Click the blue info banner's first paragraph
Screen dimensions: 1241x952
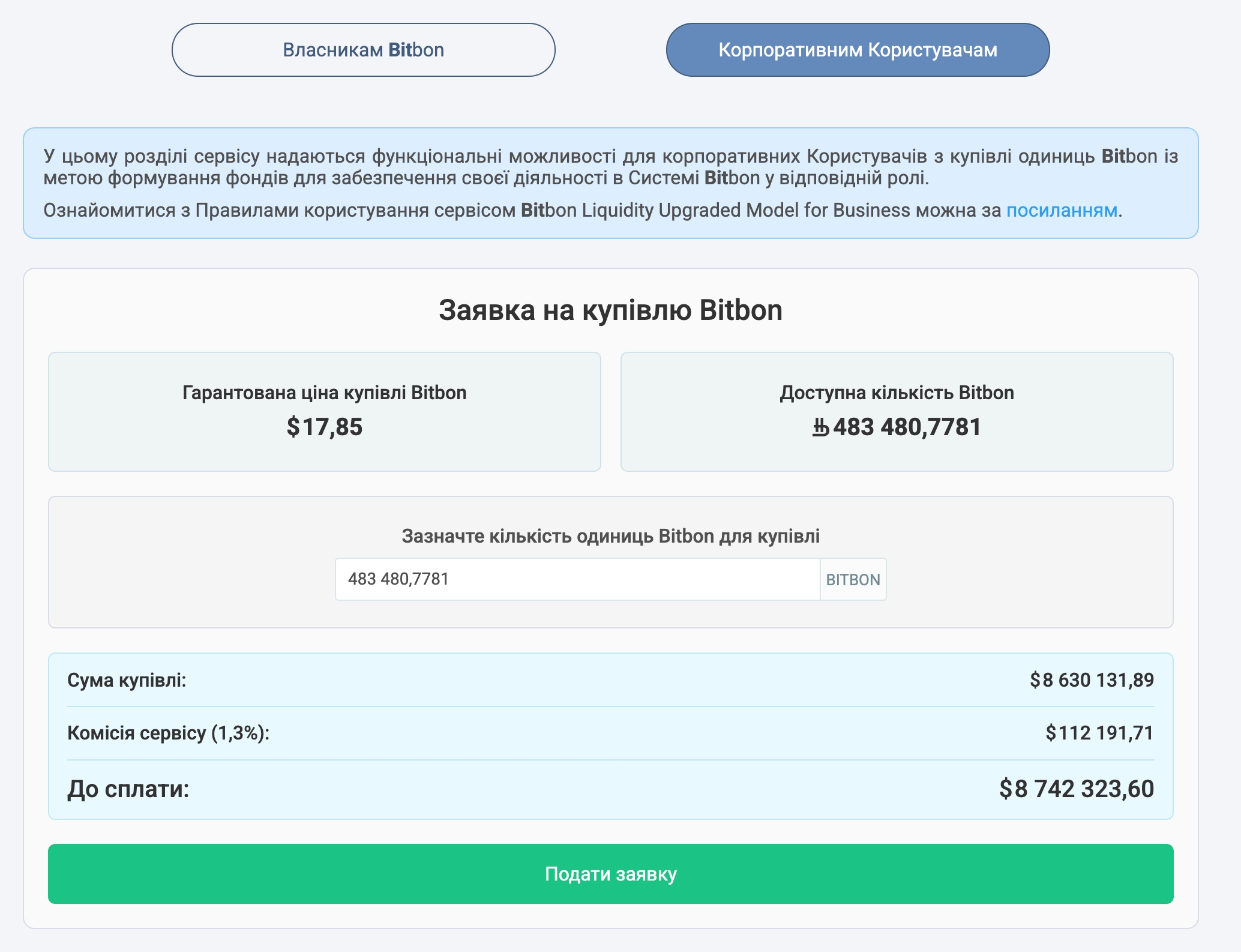(x=610, y=167)
